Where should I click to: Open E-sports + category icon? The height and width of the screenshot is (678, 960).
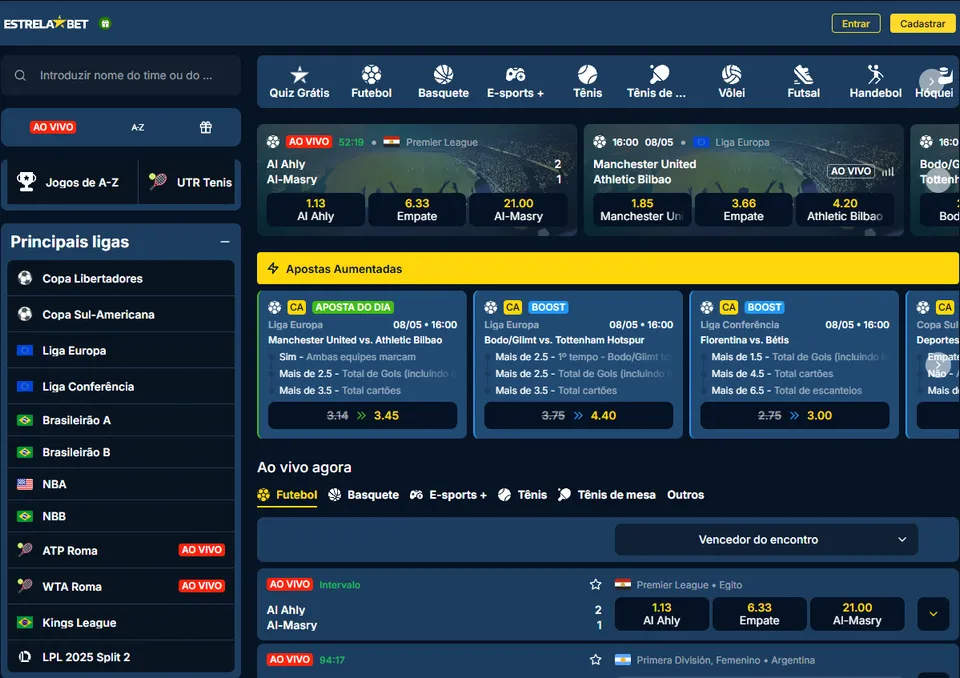tap(515, 75)
